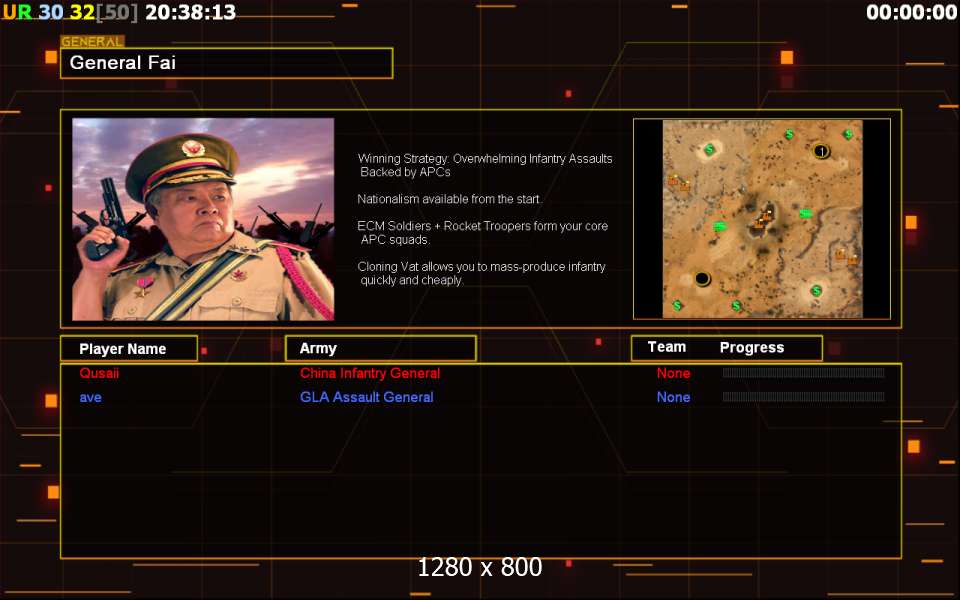Click the Player Name column header
The image size is (960, 600).
129,348
